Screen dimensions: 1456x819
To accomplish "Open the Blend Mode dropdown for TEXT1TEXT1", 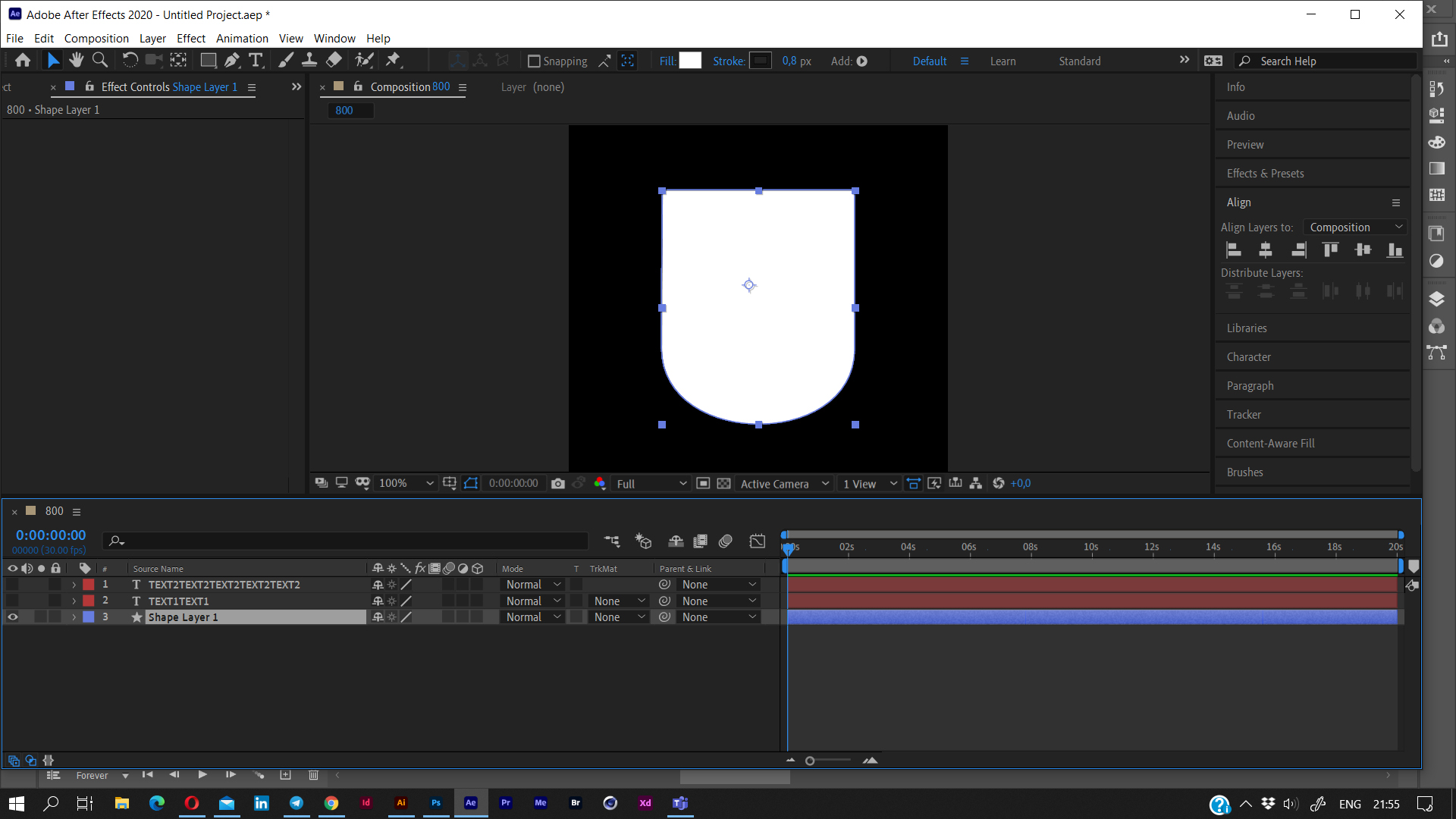I will click(x=531, y=601).
